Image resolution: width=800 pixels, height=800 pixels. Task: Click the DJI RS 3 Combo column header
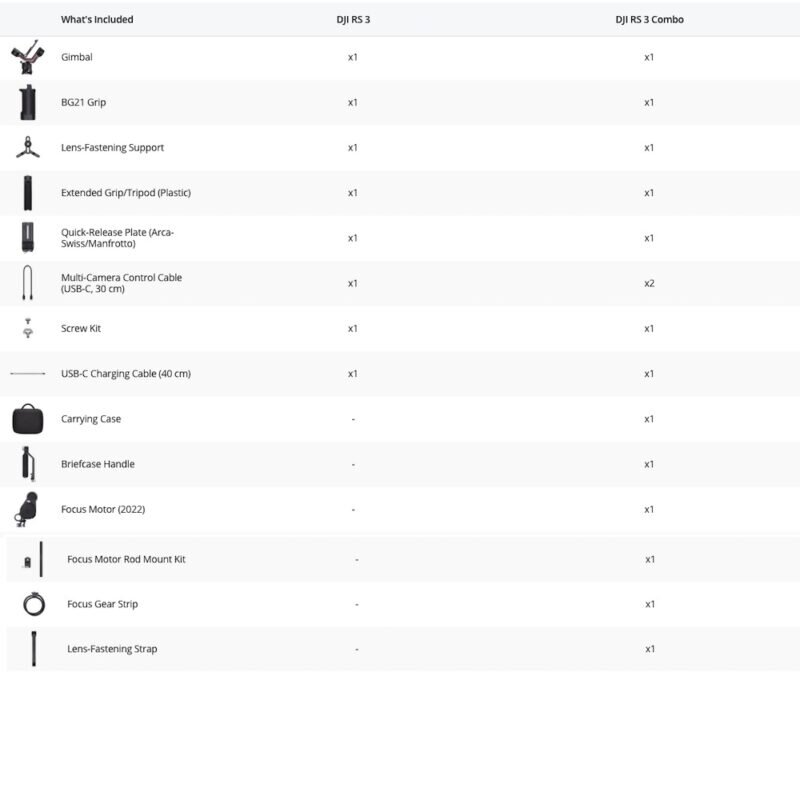pyautogui.click(x=649, y=19)
